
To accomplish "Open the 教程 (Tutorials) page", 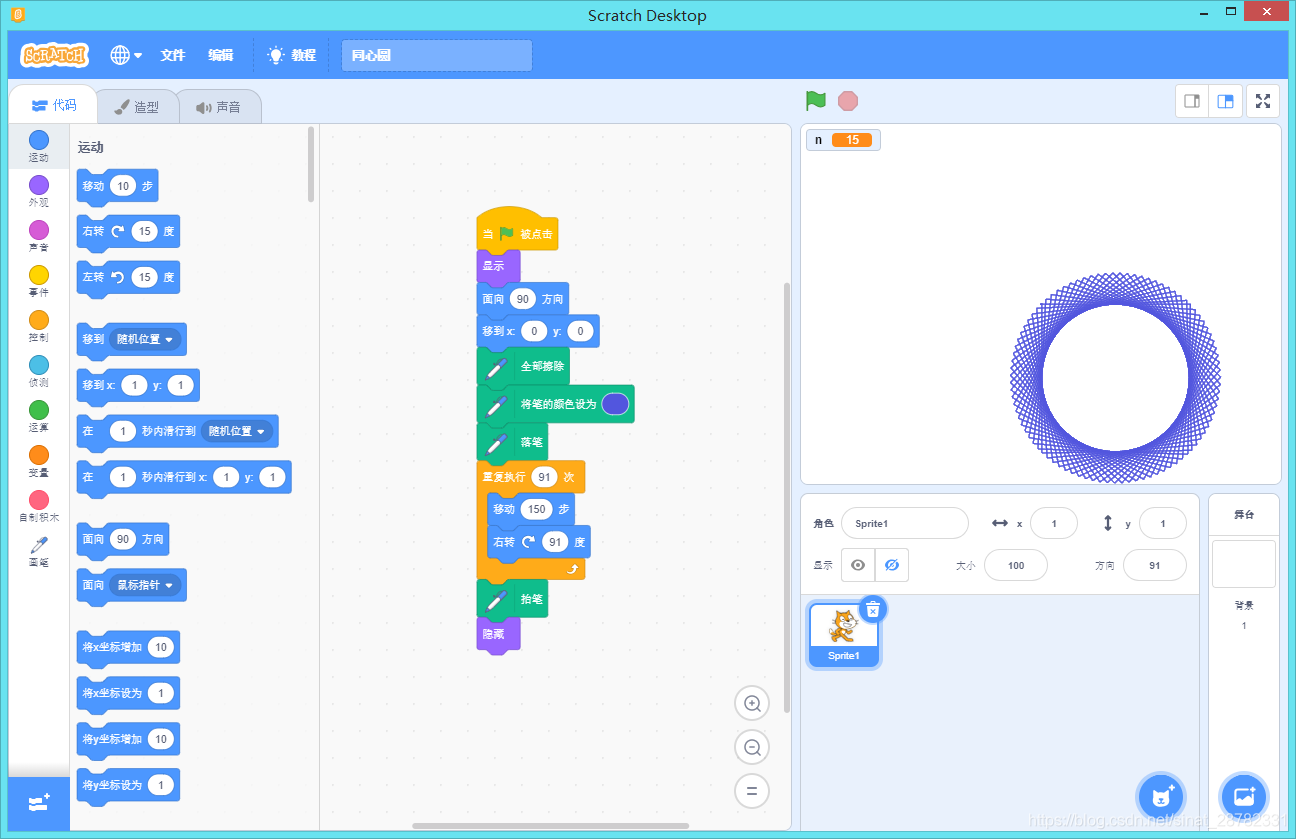I will 292,55.
